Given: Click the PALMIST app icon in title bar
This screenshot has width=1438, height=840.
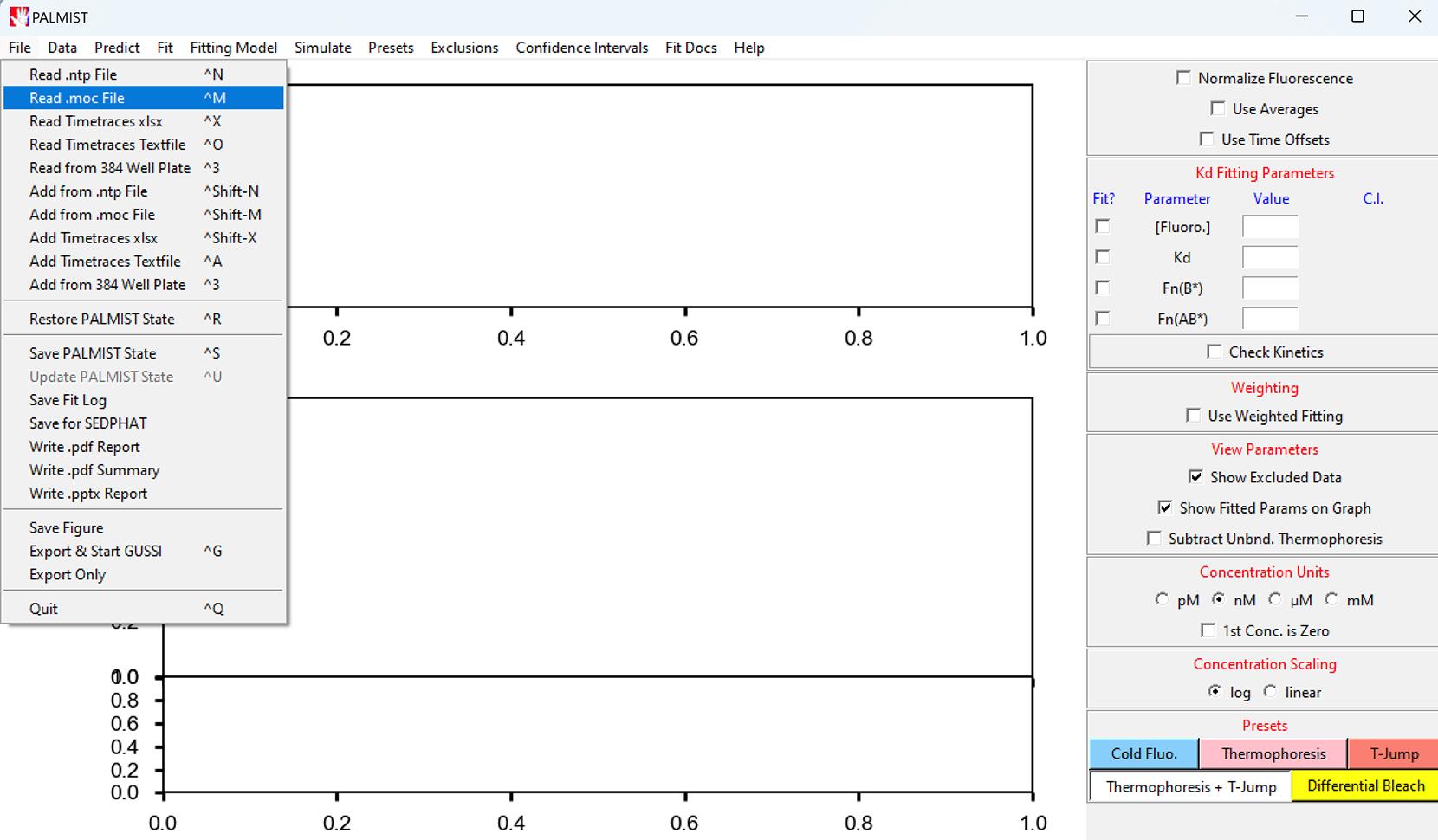Looking at the screenshot, I should [18, 16].
